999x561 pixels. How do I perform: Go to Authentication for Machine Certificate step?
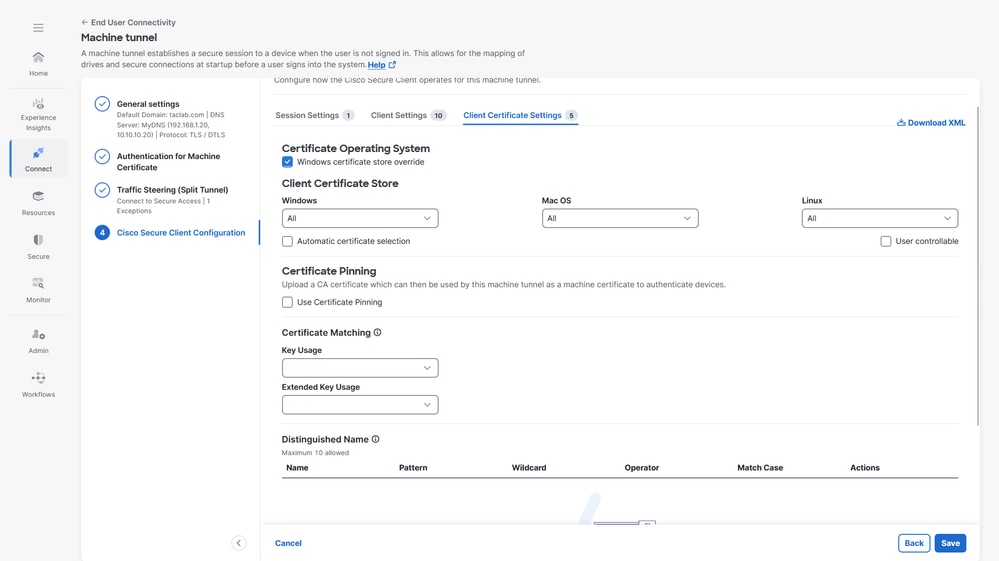[x=168, y=162]
